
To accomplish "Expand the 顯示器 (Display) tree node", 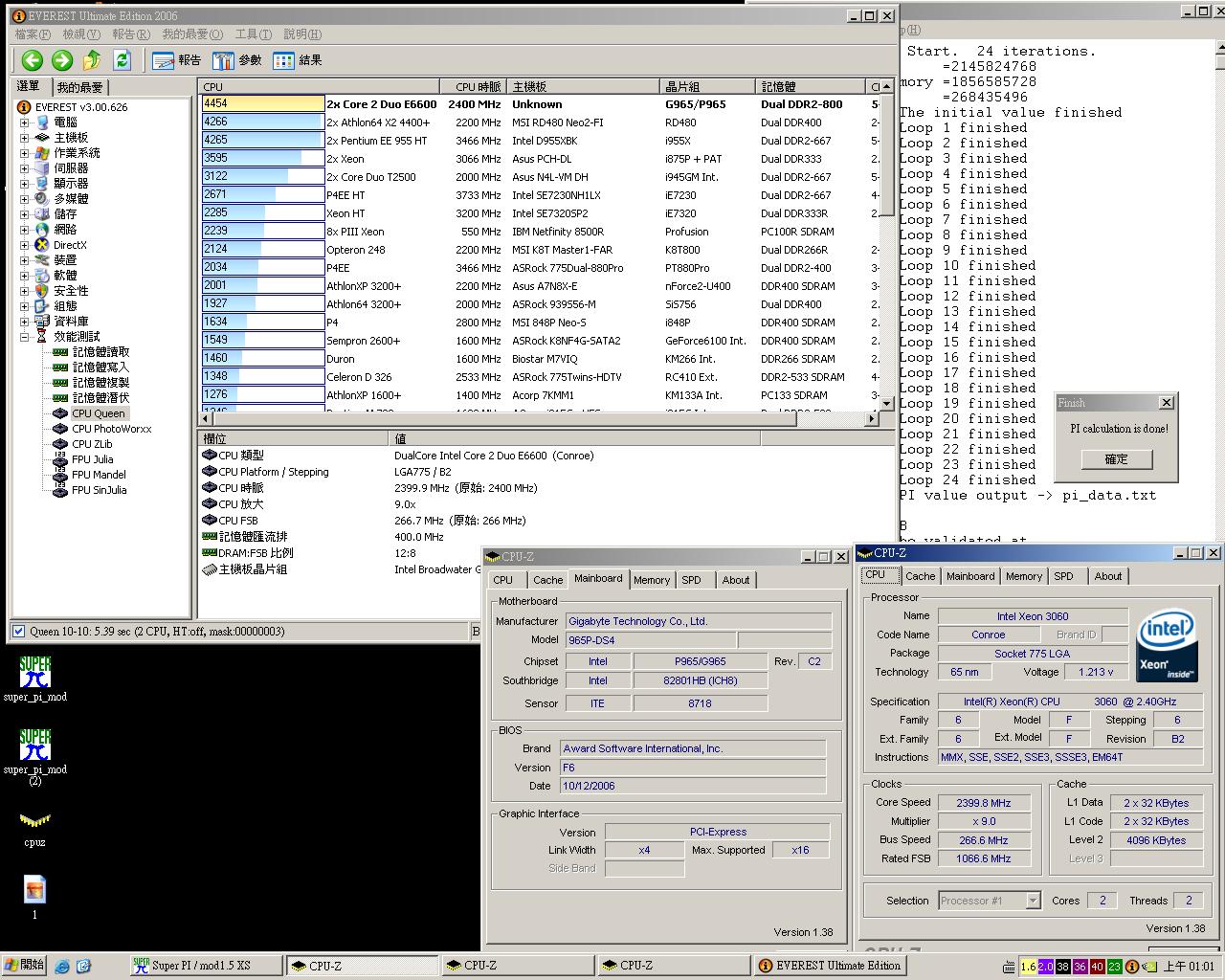I will tap(24, 184).
